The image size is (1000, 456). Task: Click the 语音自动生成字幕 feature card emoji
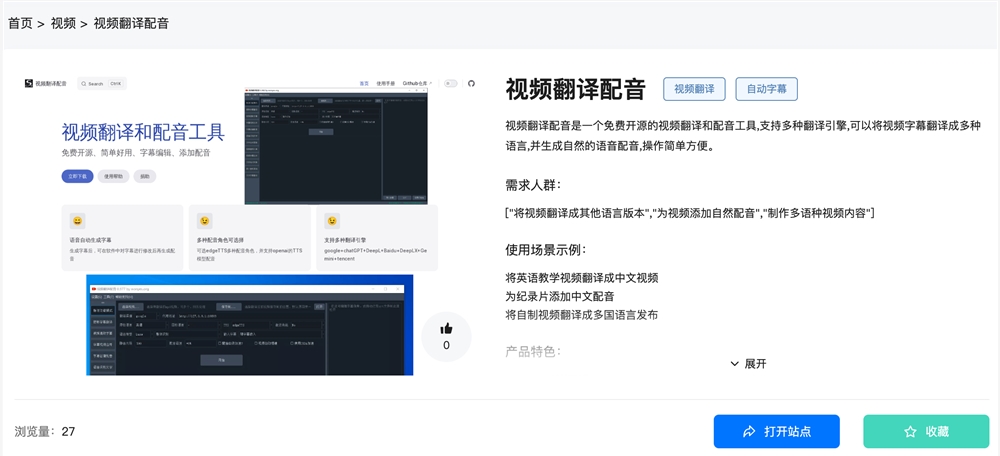point(77,221)
